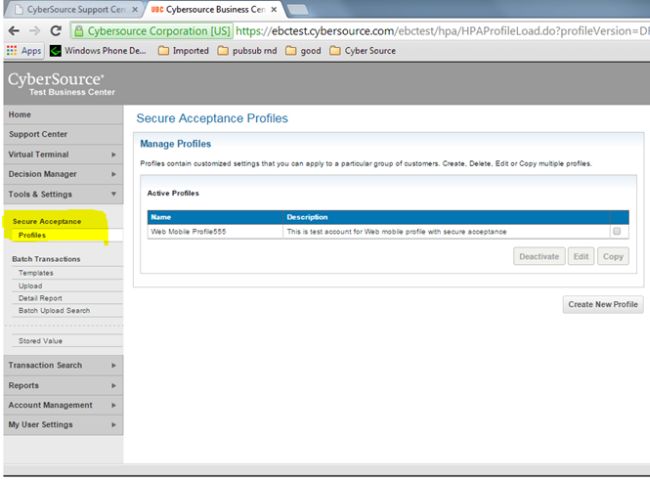The width and height of the screenshot is (650, 481).
Task: Click the green padlock security icon
Action: pyautogui.click(x=79, y=31)
